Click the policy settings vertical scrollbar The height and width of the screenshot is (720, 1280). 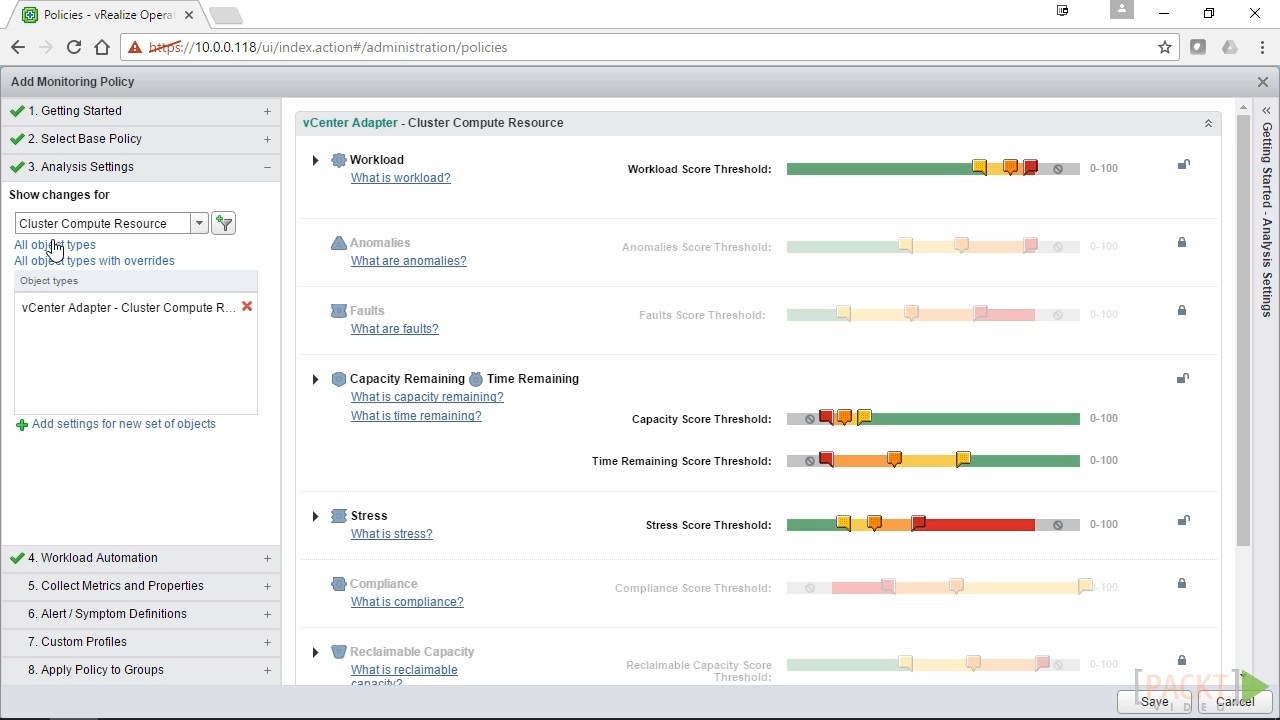coord(1243,330)
